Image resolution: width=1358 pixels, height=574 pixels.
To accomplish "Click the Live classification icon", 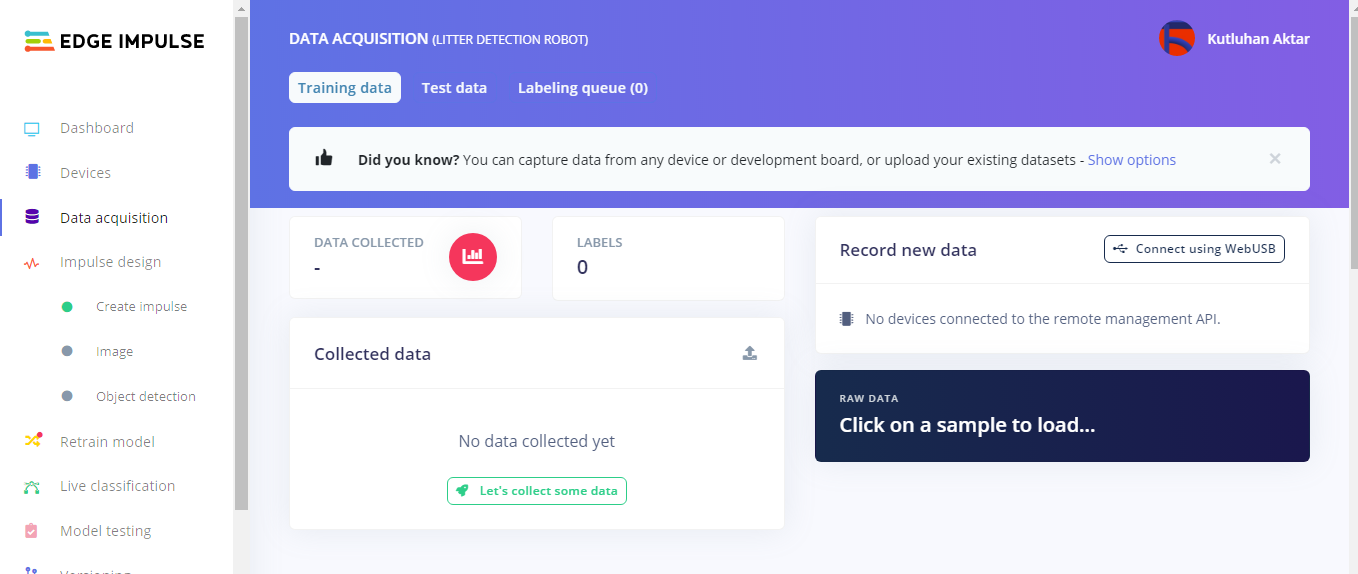I will pyautogui.click(x=32, y=487).
